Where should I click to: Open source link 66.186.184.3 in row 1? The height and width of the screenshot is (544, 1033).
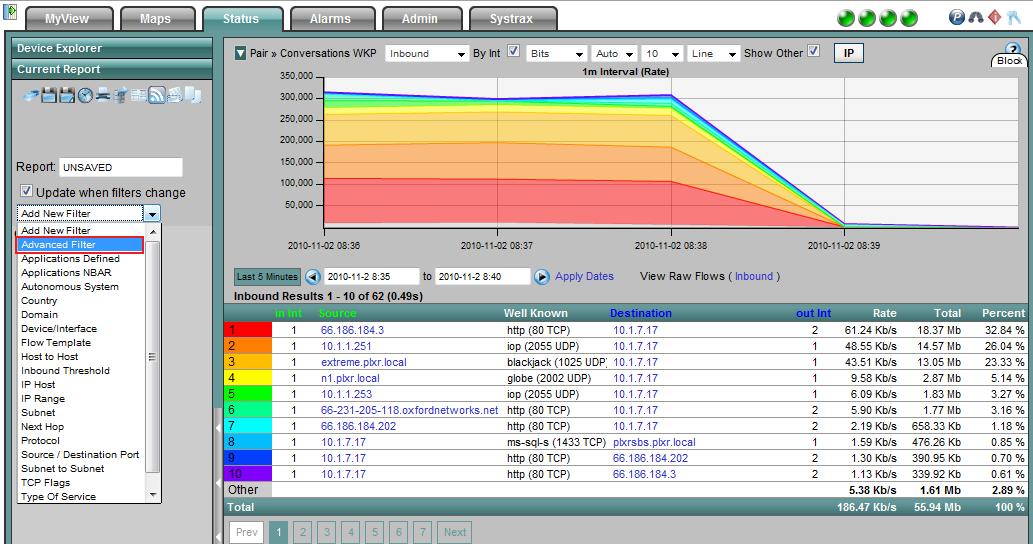coord(352,330)
